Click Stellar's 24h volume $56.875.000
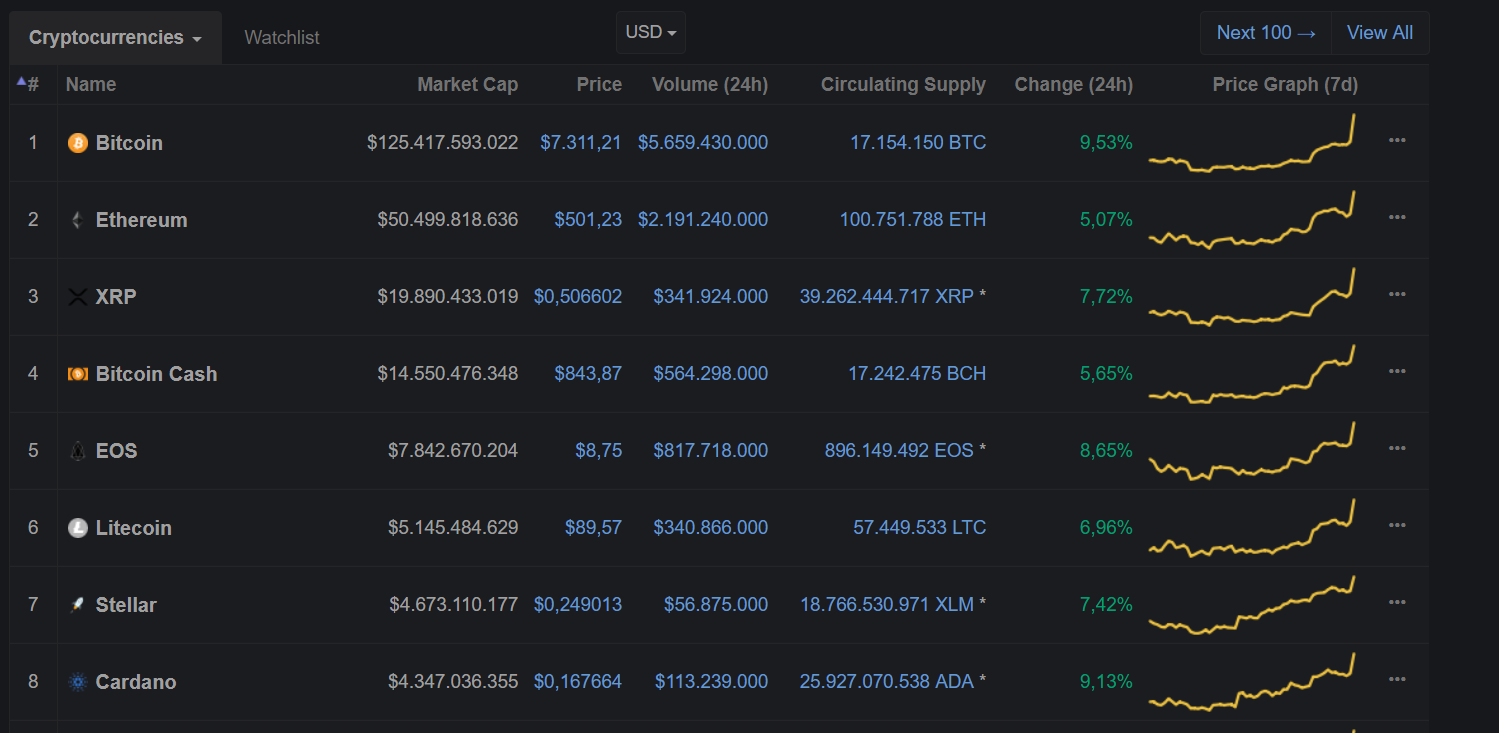 tap(716, 605)
